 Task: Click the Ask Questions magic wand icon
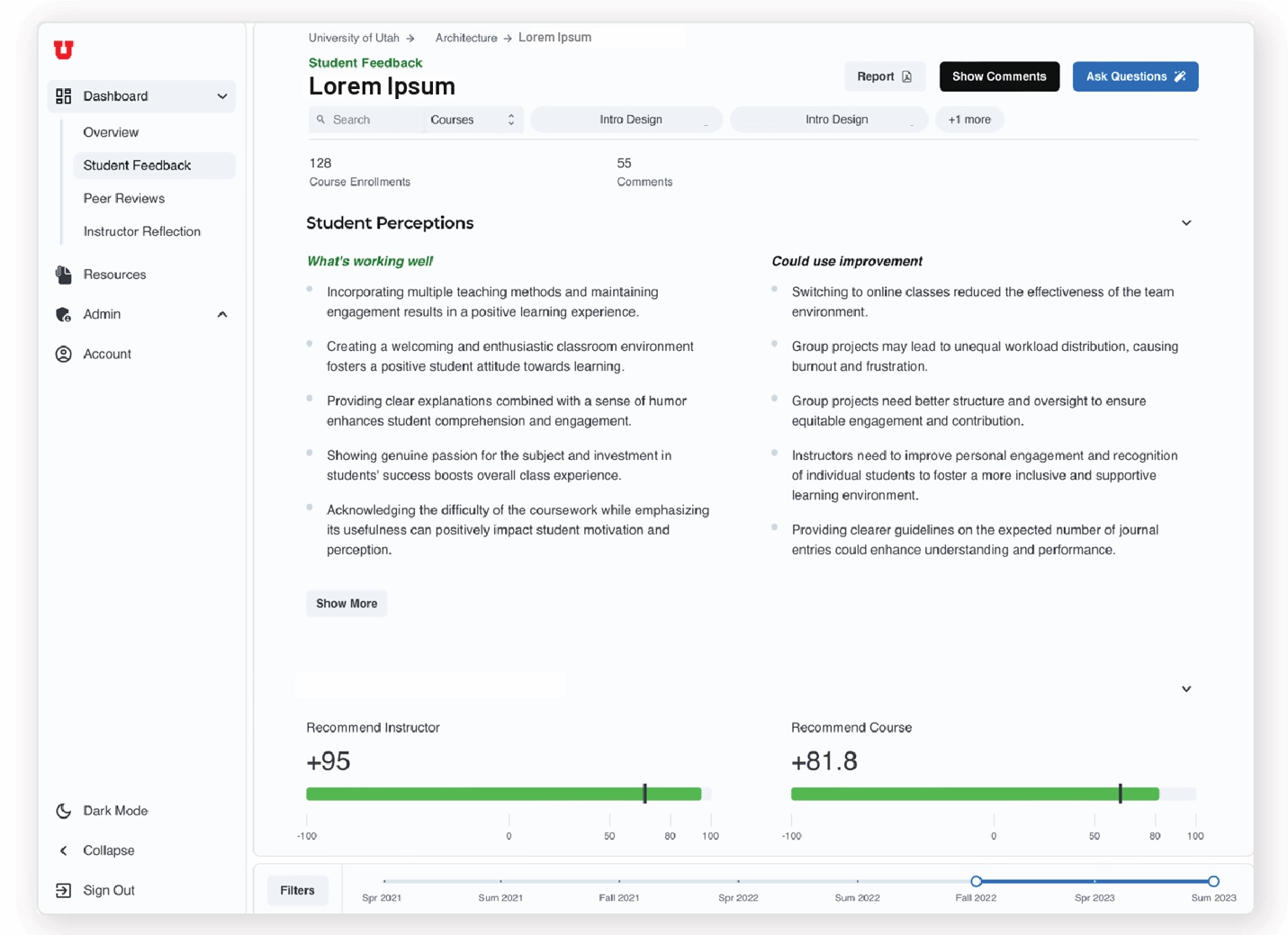[1179, 76]
